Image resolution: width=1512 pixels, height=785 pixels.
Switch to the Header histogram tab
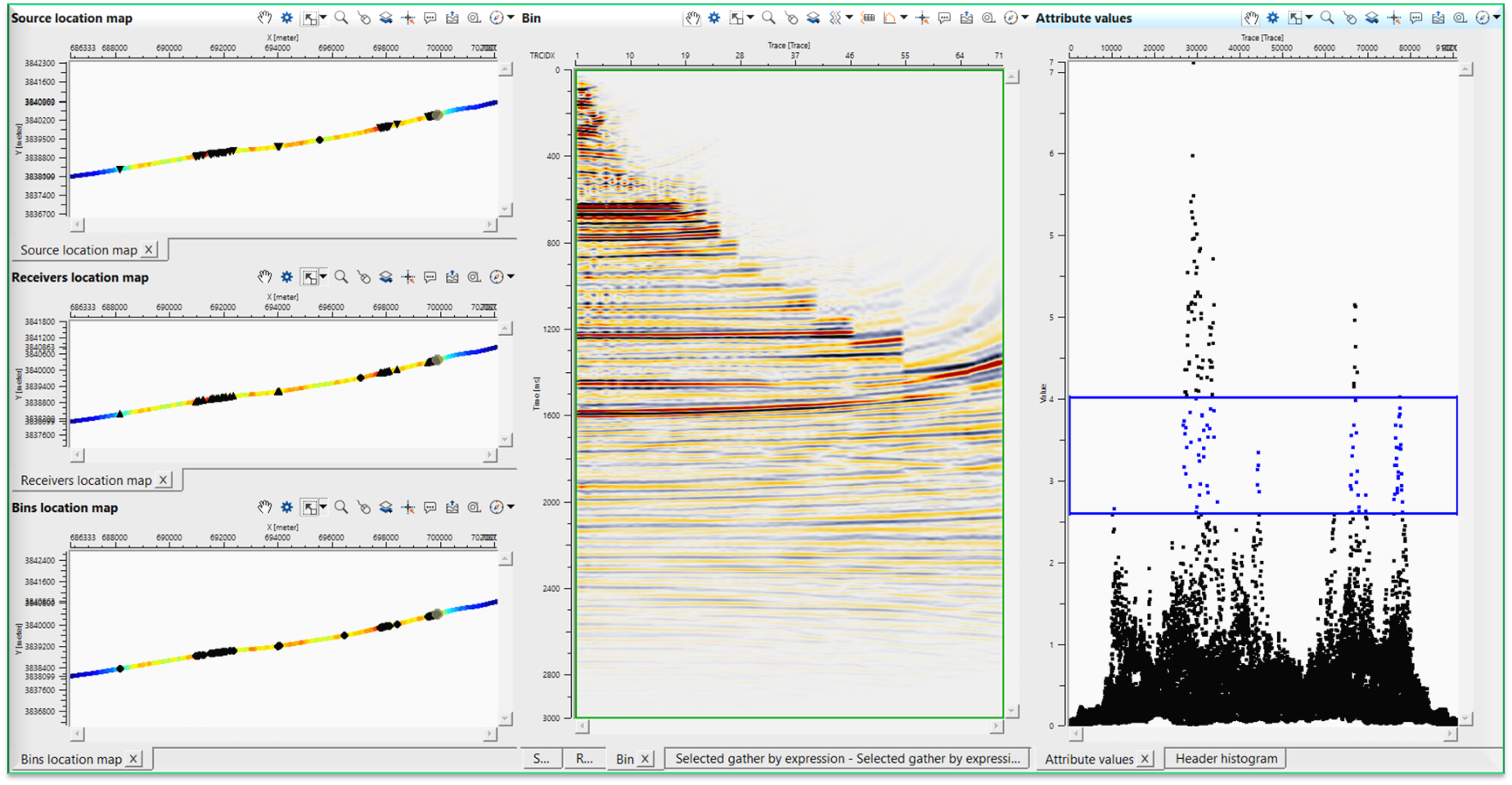coord(1225,758)
